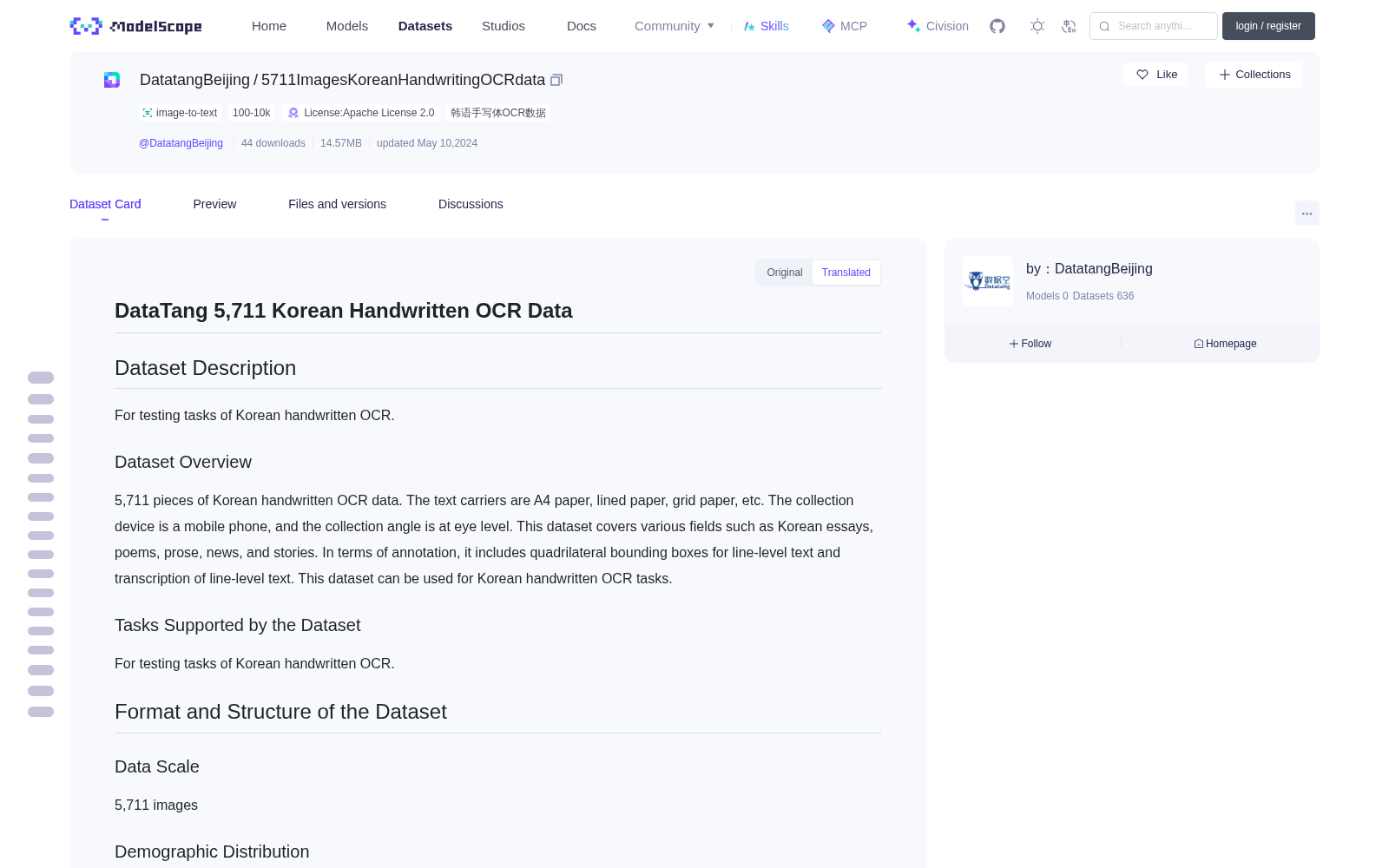Click the MCP diamond icon

pos(828,26)
